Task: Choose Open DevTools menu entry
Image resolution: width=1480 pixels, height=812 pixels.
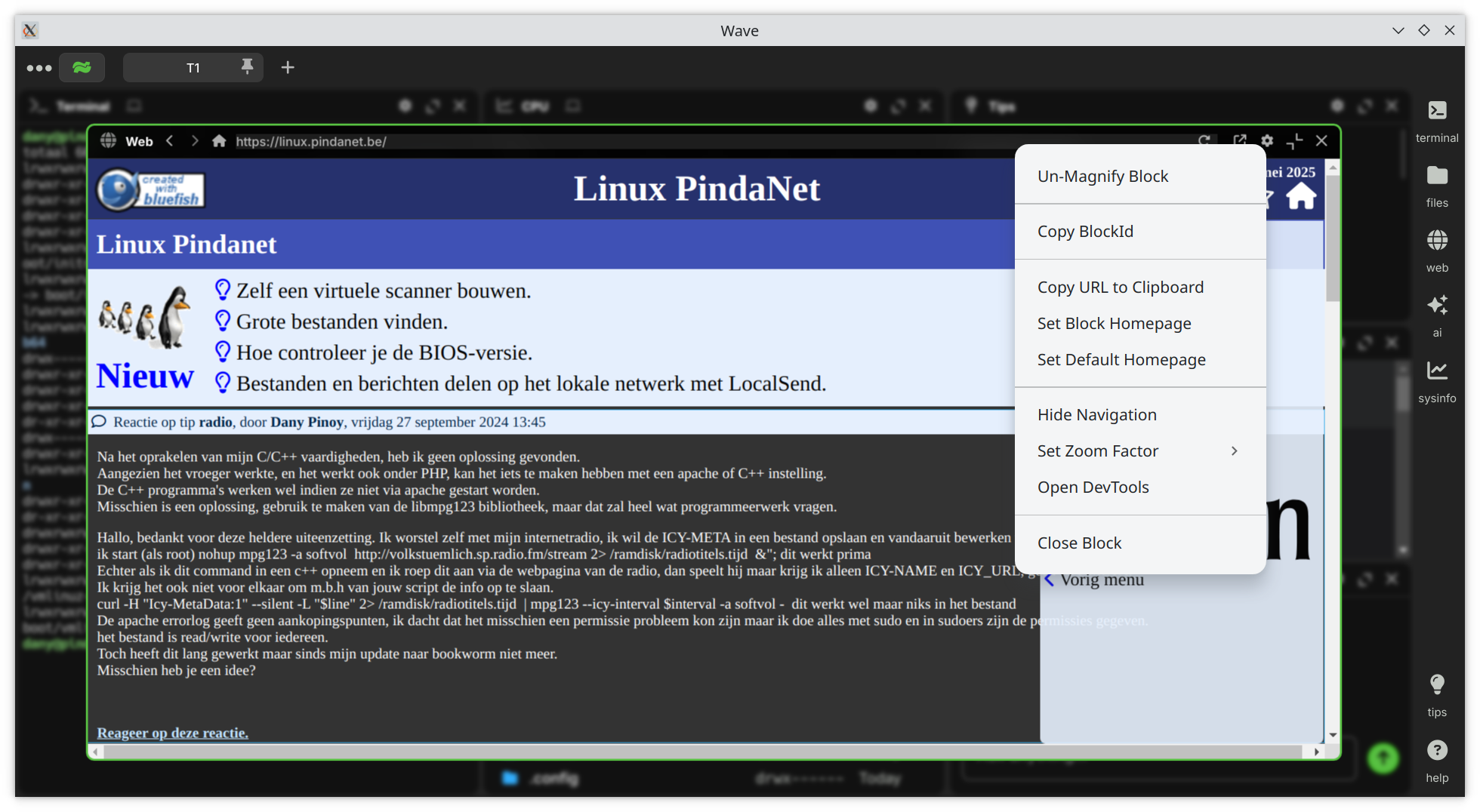Action: coord(1140,487)
